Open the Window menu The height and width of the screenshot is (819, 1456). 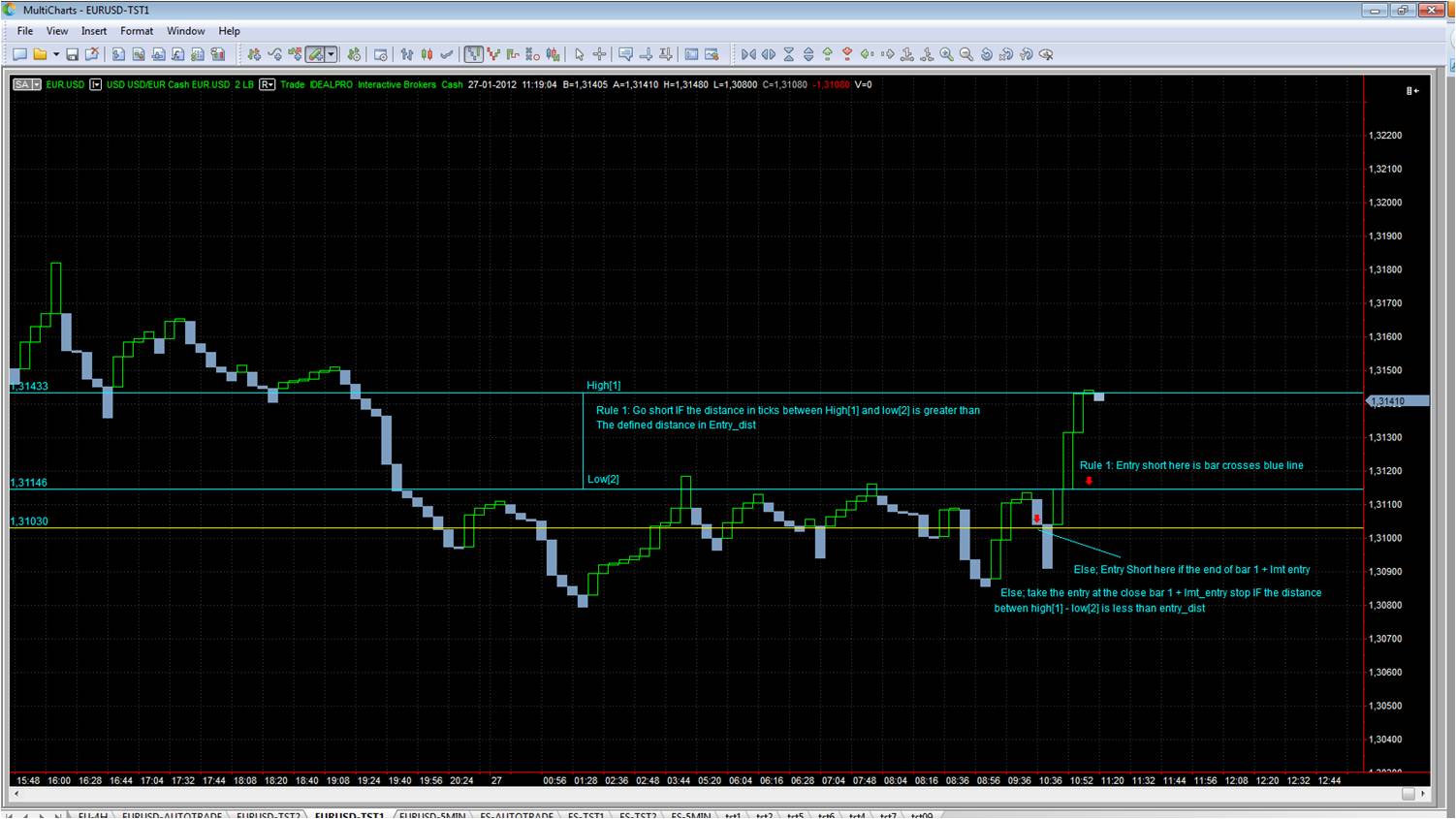pos(185,31)
